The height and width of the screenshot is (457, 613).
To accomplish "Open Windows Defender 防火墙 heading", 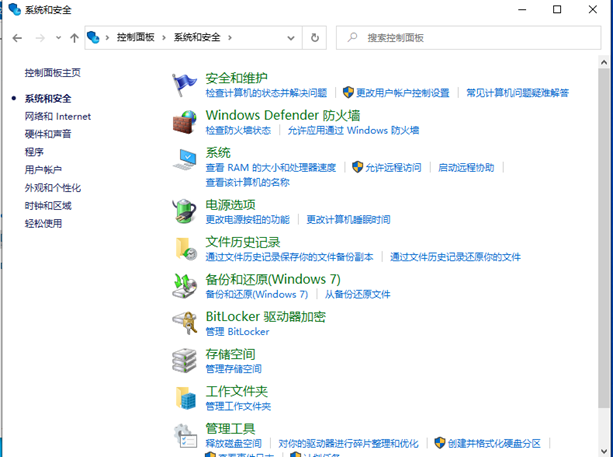I will coord(283,115).
